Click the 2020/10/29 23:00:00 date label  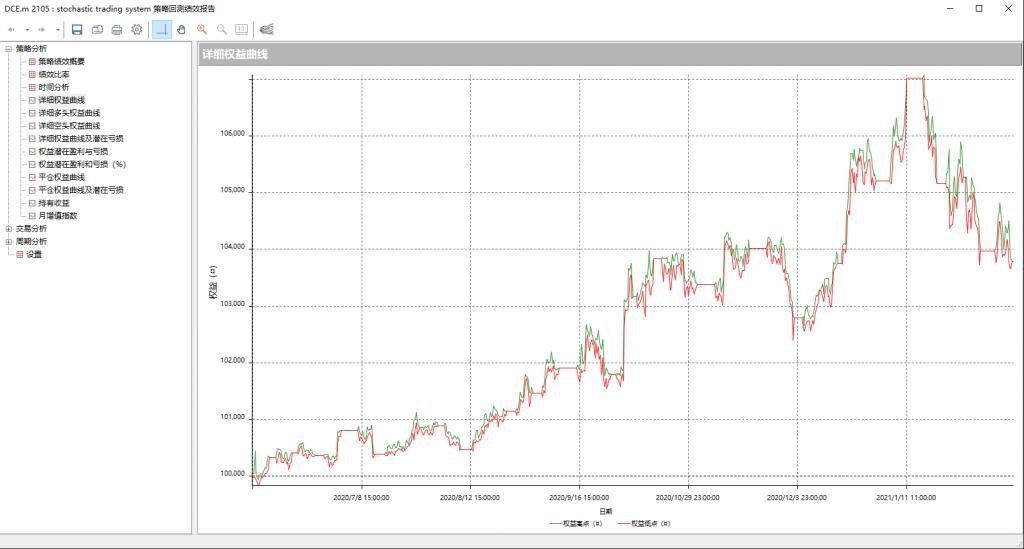point(688,498)
